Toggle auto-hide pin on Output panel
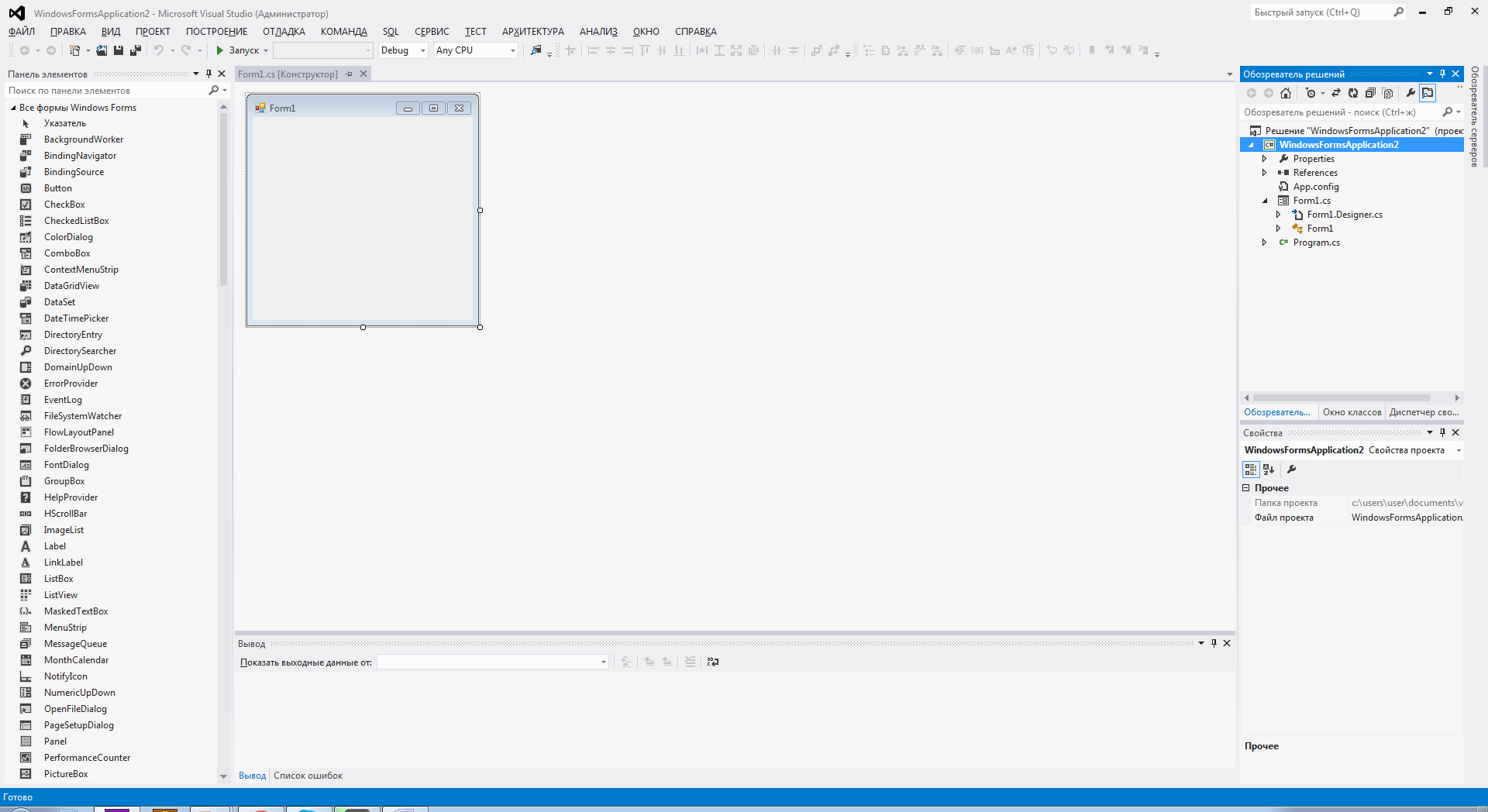Screen dimensions: 1488x812 click(1214, 643)
